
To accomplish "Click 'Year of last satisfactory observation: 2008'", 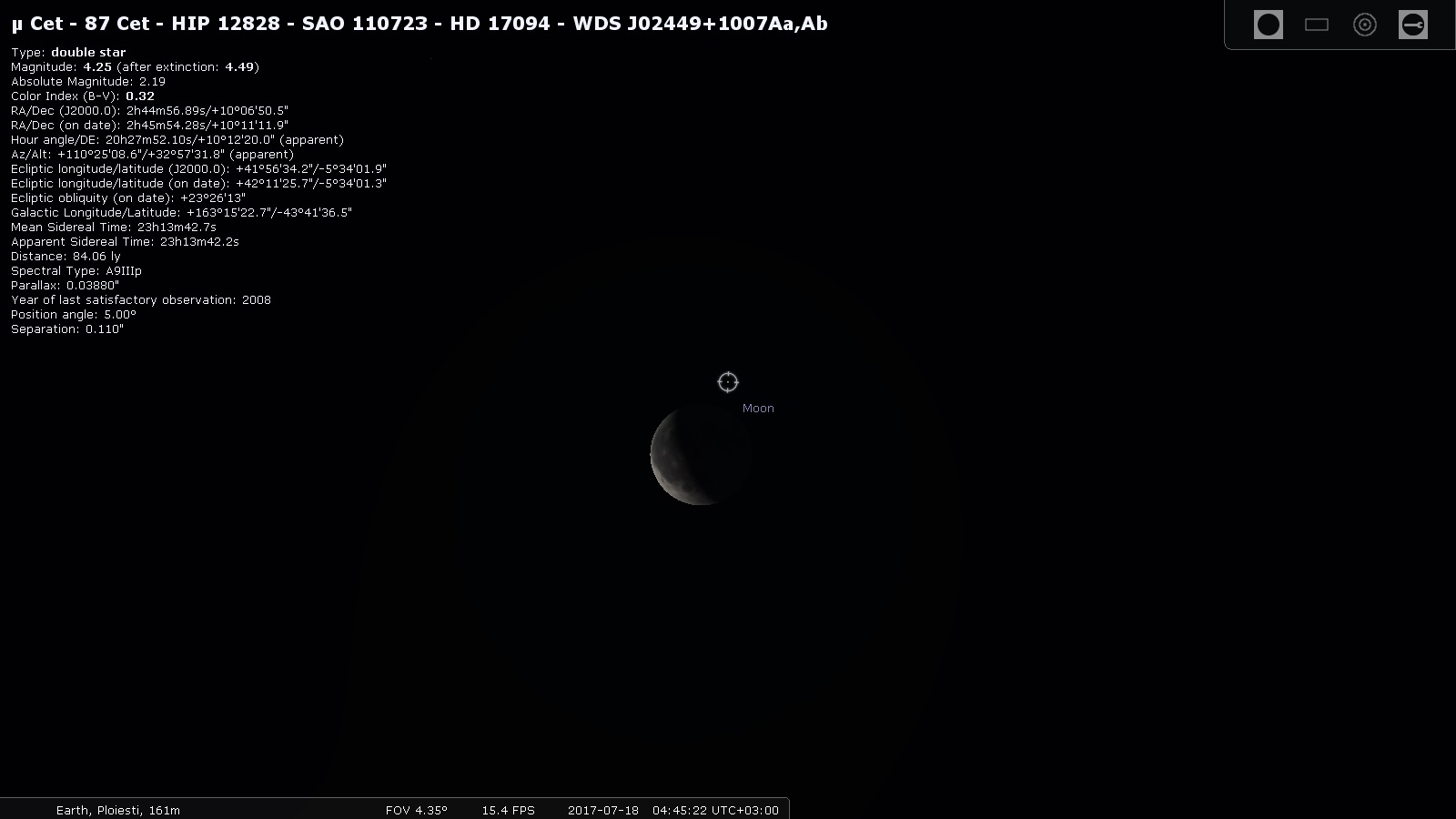I will pyautogui.click(x=141, y=300).
